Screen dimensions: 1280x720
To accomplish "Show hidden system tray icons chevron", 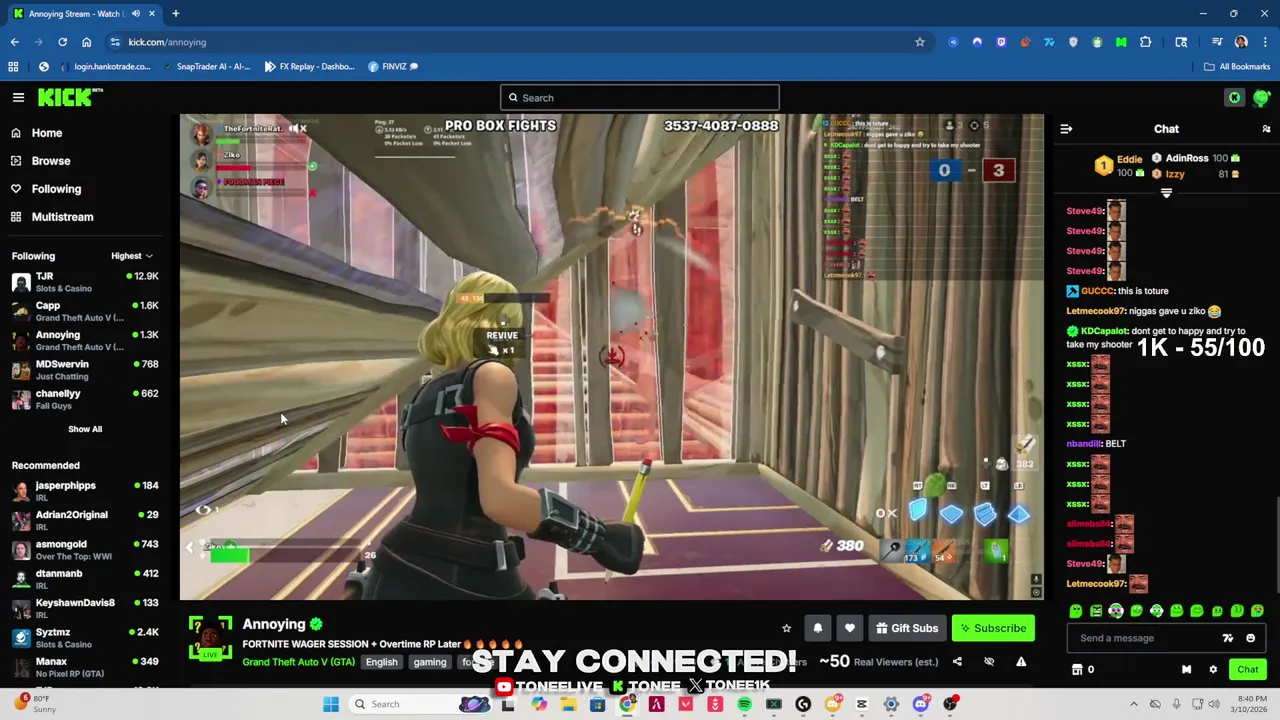I will pyautogui.click(x=1133, y=704).
